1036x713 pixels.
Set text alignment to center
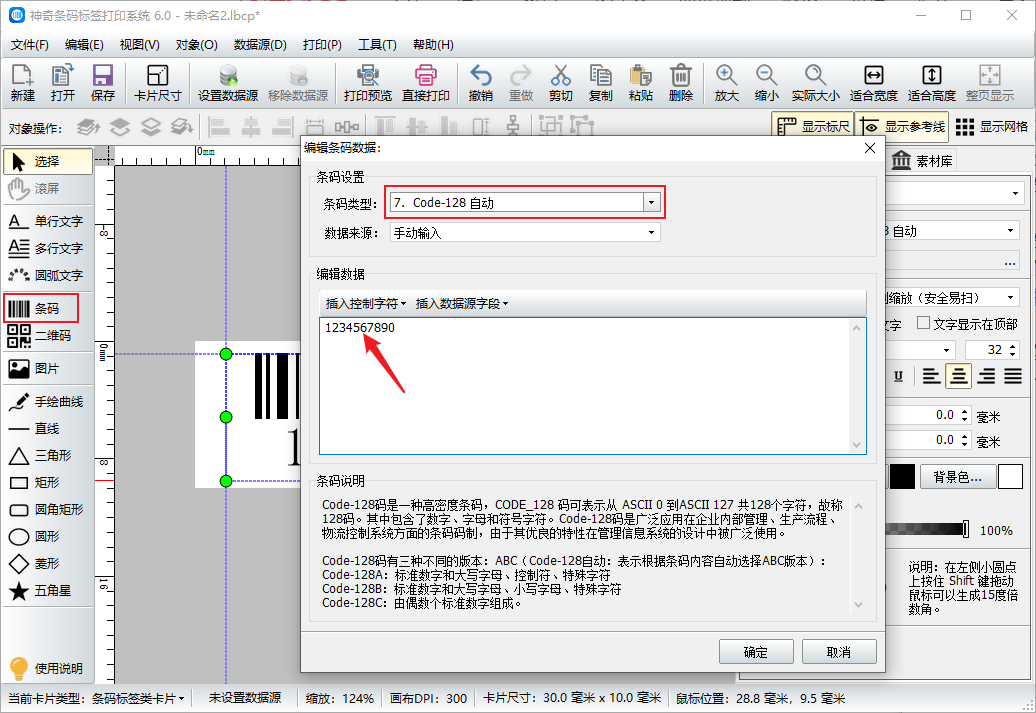(x=958, y=377)
